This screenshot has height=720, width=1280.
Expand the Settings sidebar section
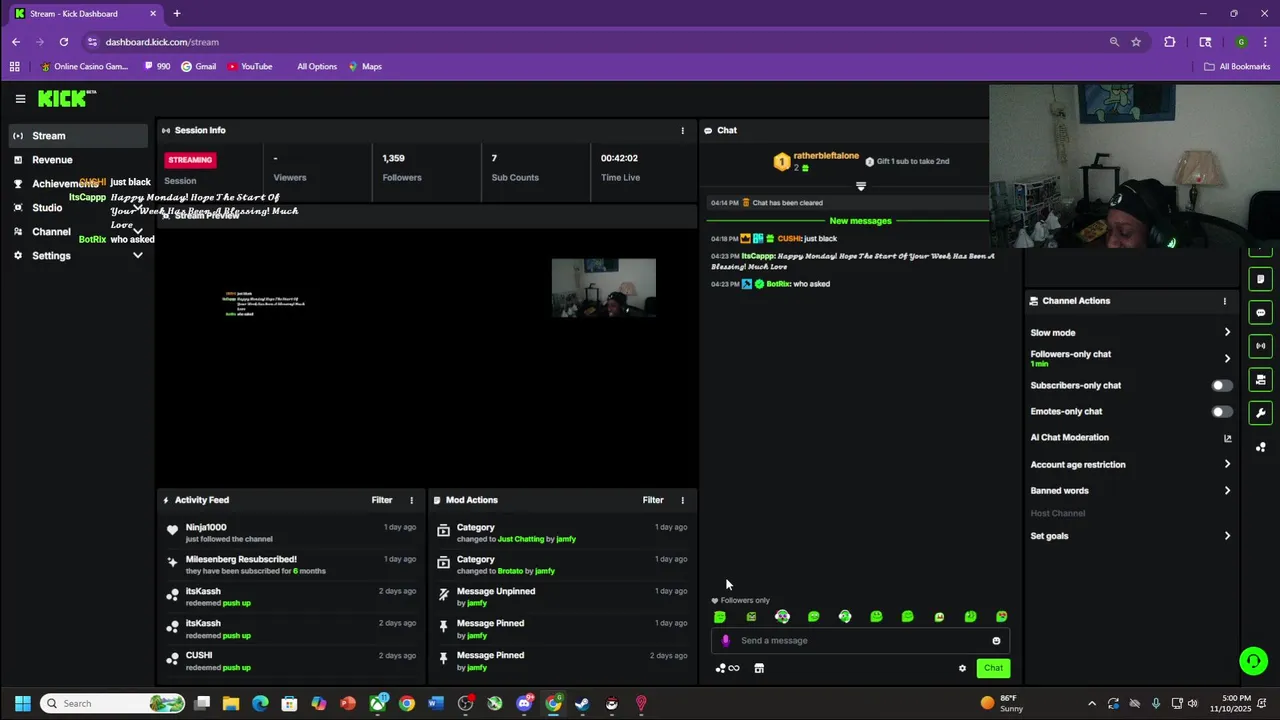137,256
